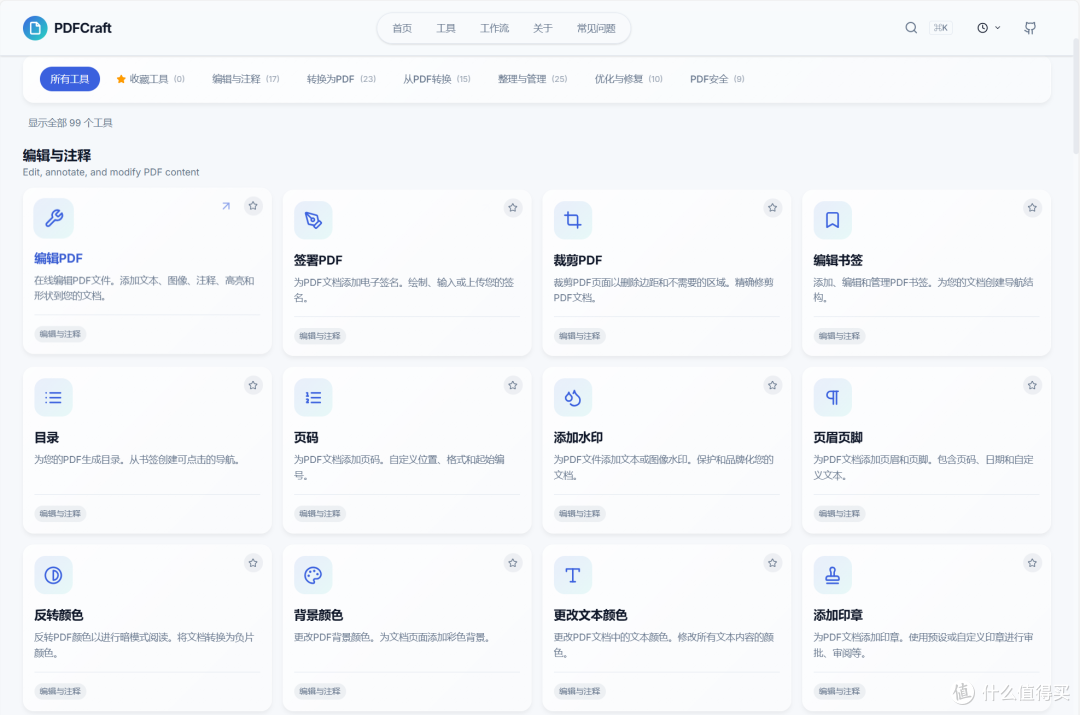Select the 收藏工具 filter tab
This screenshot has width=1080, height=715.
click(x=151, y=79)
